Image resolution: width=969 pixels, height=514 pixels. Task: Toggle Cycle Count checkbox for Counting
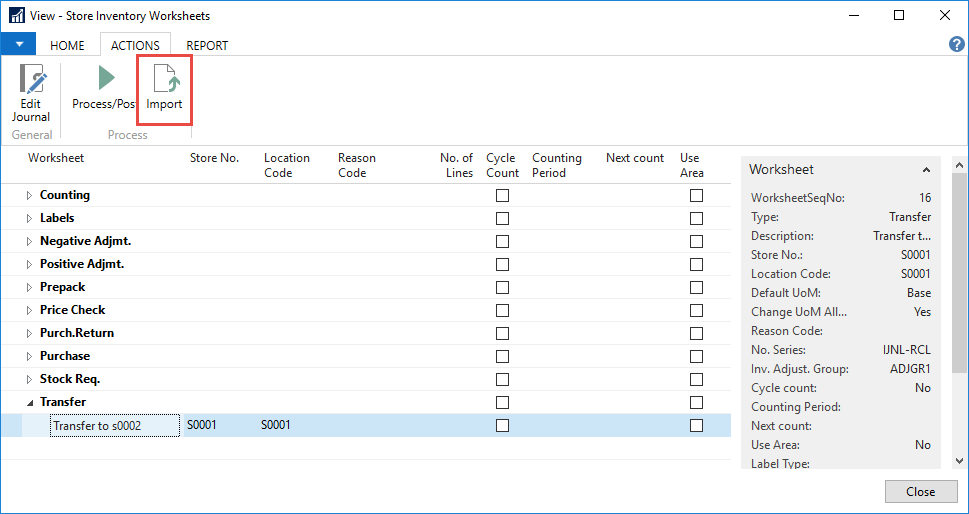pyautogui.click(x=502, y=195)
